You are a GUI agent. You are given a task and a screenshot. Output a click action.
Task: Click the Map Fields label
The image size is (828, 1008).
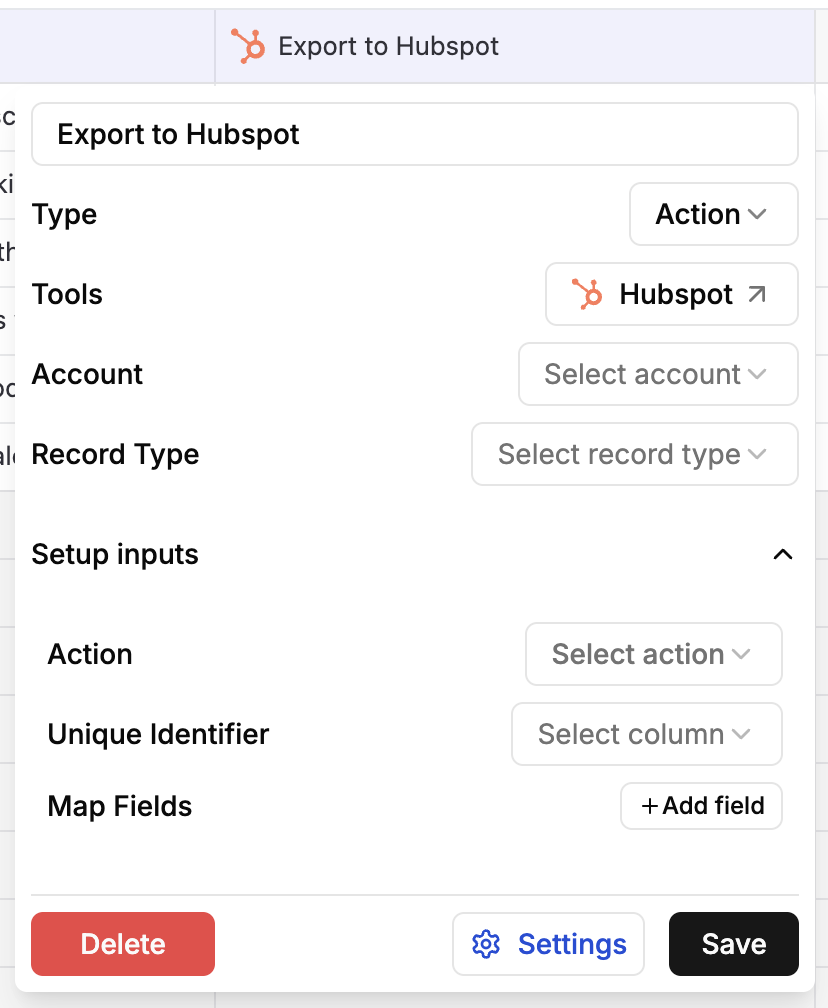point(120,806)
